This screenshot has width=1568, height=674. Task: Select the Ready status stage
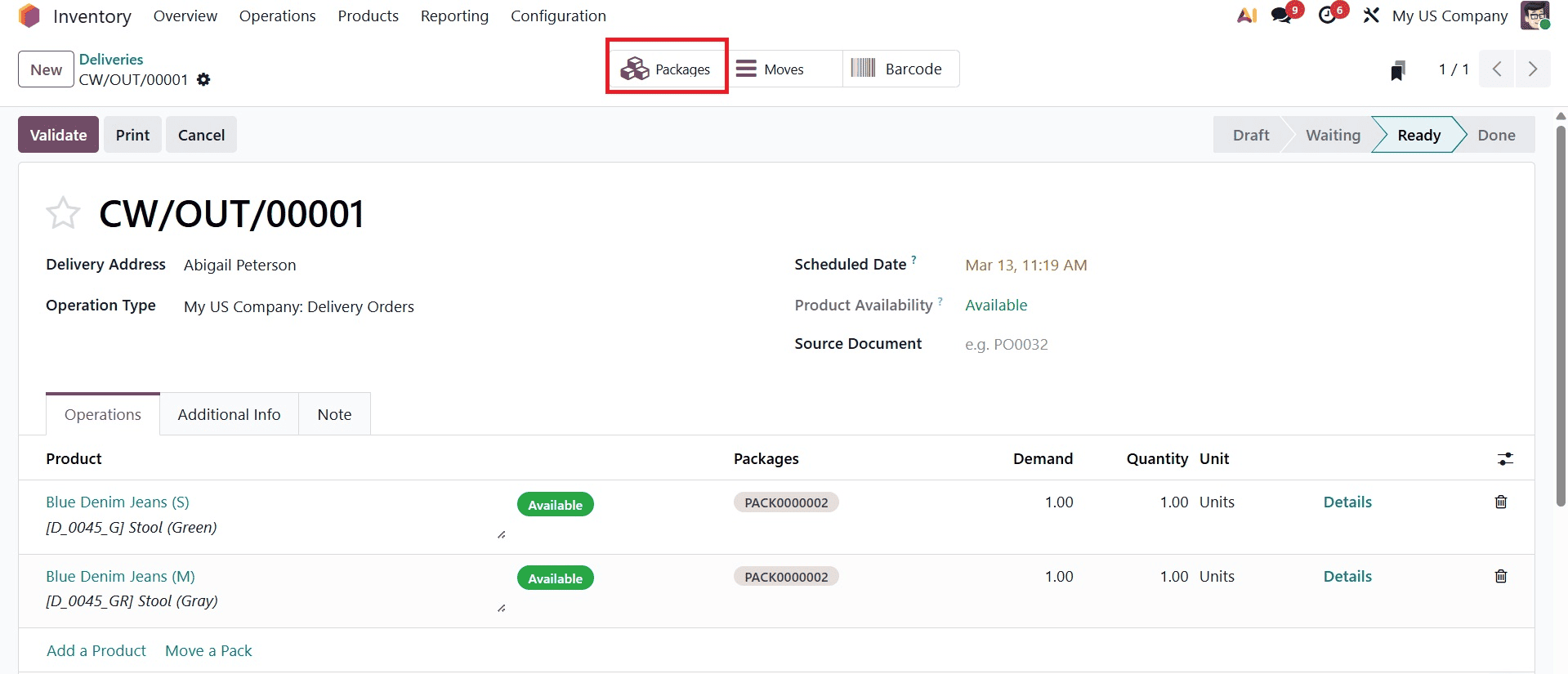(1418, 135)
